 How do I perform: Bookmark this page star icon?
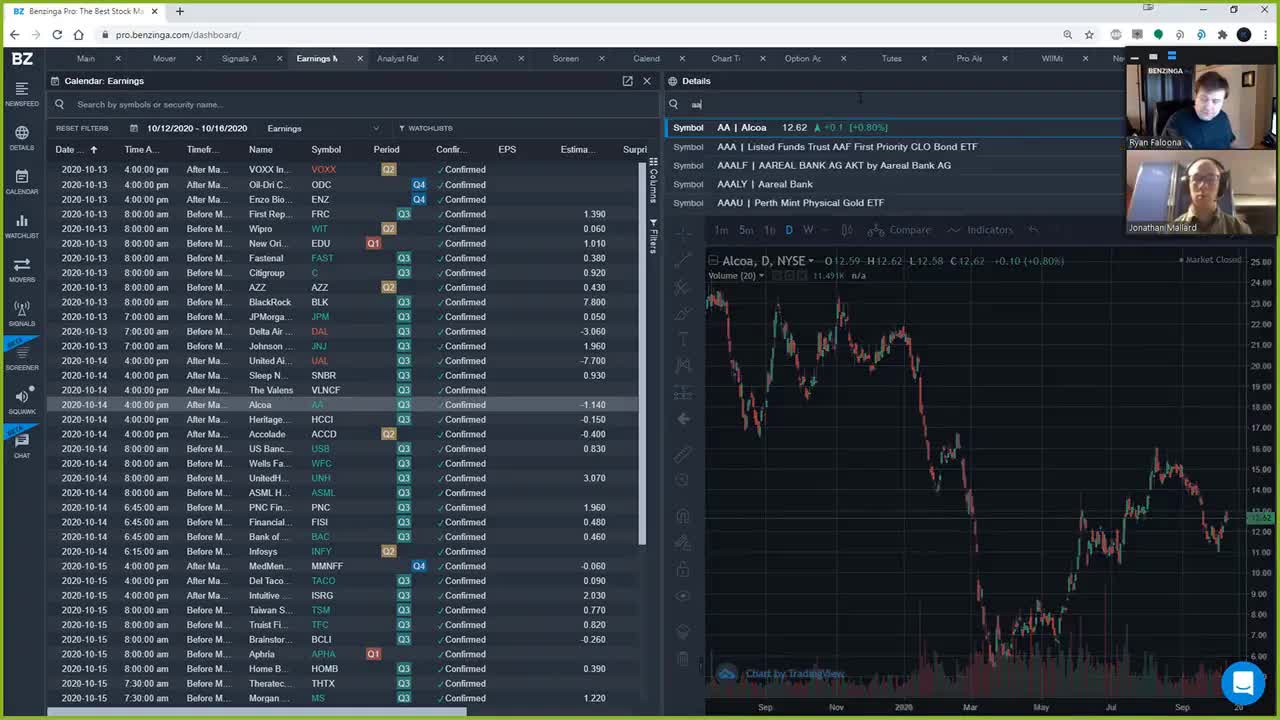1089,35
